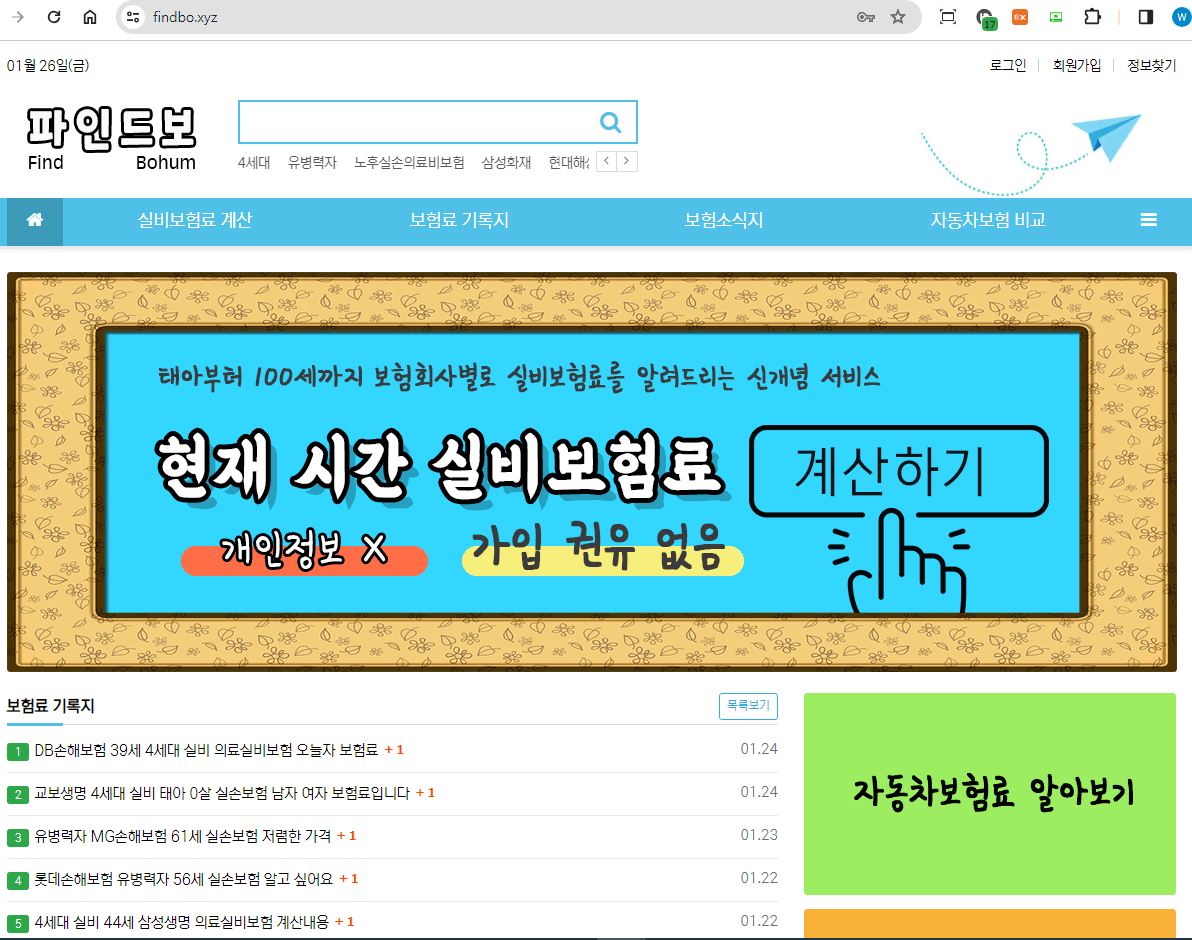
Task: Open the hamburger menu icon
Action: click(1149, 221)
